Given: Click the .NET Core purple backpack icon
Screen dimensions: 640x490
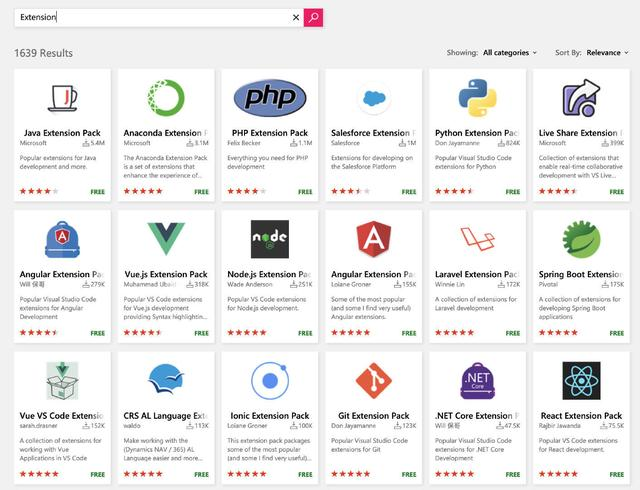Looking at the screenshot, I should [x=478, y=381].
